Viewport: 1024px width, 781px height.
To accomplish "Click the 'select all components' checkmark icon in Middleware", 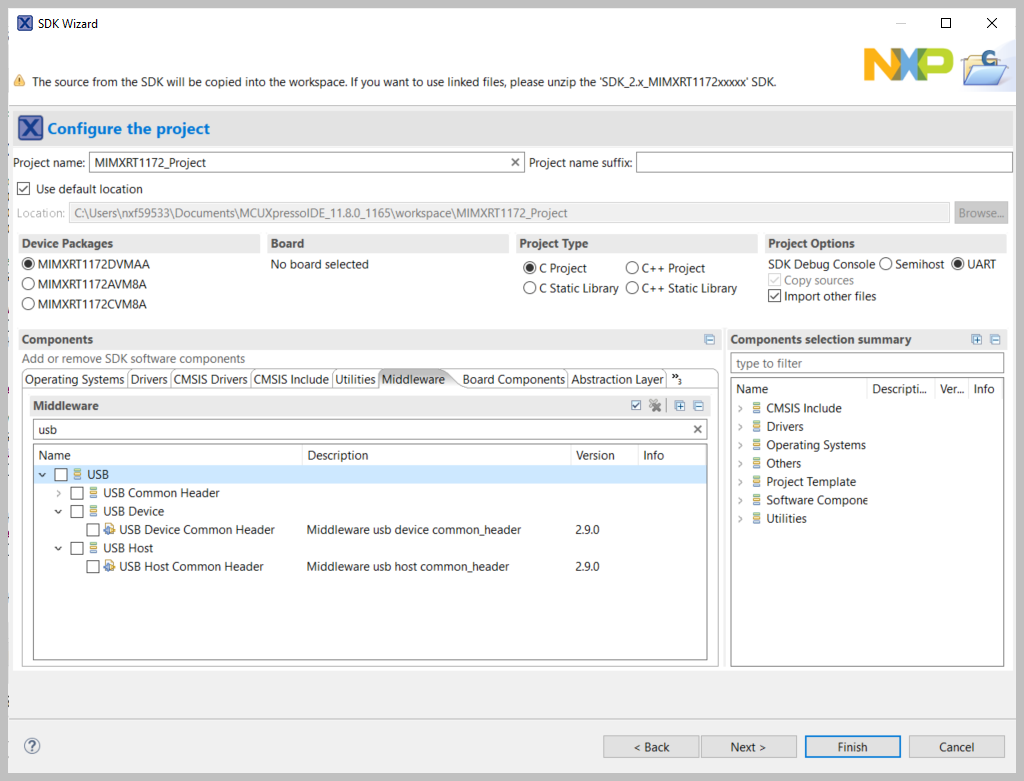I will pos(636,405).
